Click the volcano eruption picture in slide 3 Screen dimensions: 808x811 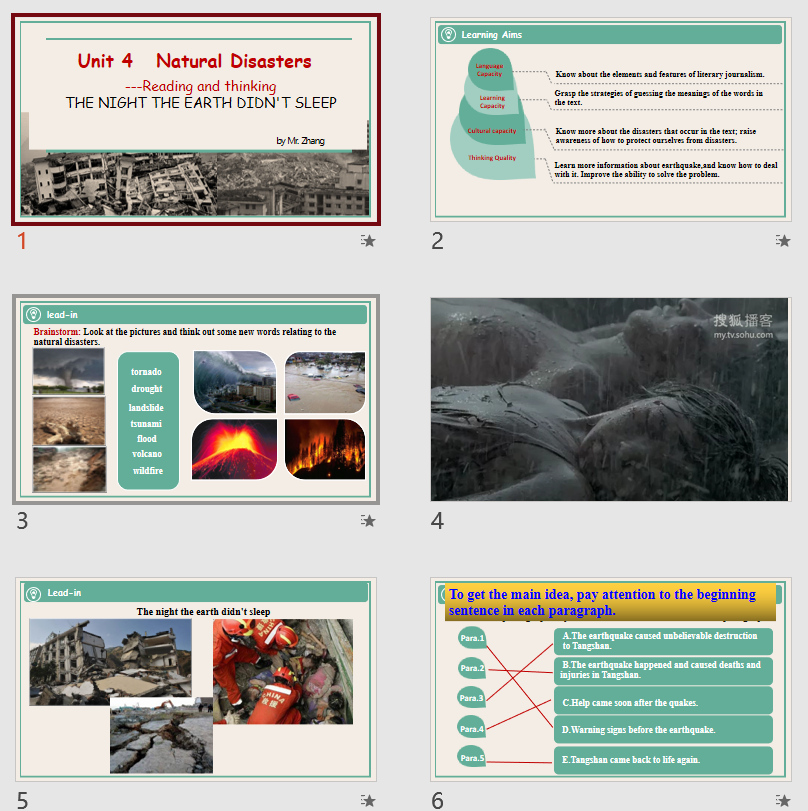click(234, 449)
